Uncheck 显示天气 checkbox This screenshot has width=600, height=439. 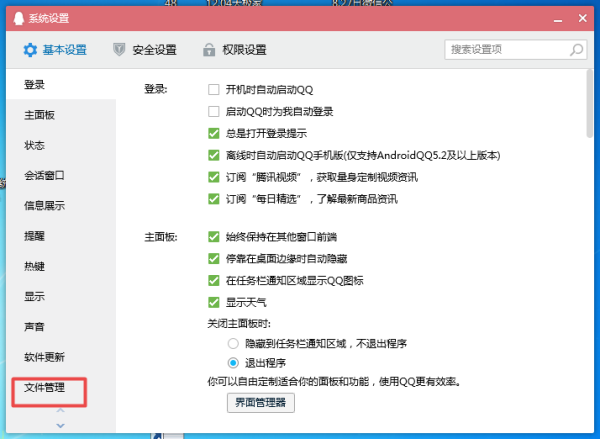point(214,302)
